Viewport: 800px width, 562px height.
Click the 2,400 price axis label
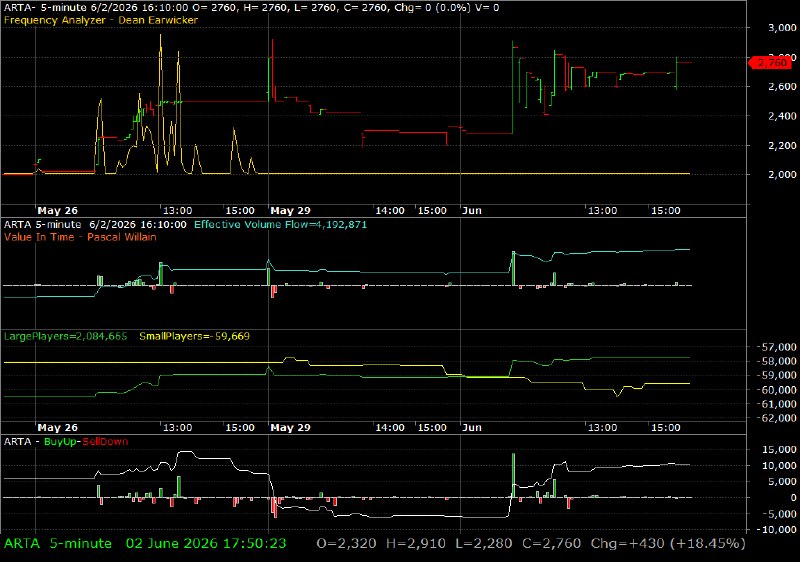click(x=782, y=116)
